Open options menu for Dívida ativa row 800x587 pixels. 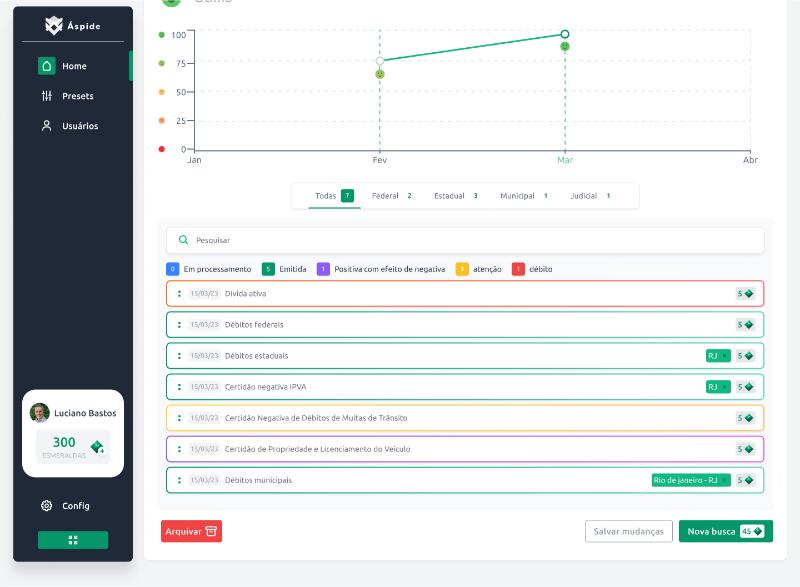pos(179,294)
